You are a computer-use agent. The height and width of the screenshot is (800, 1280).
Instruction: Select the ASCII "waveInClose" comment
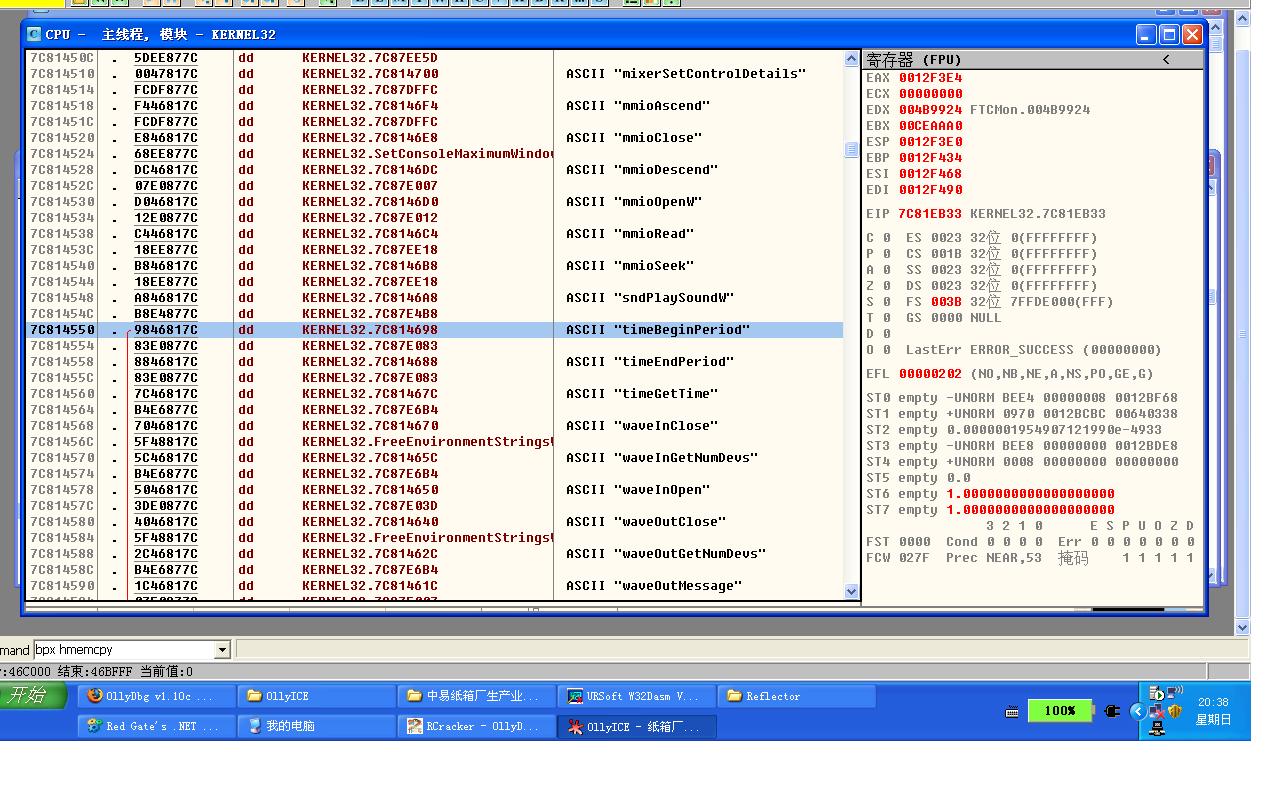(x=641, y=426)
